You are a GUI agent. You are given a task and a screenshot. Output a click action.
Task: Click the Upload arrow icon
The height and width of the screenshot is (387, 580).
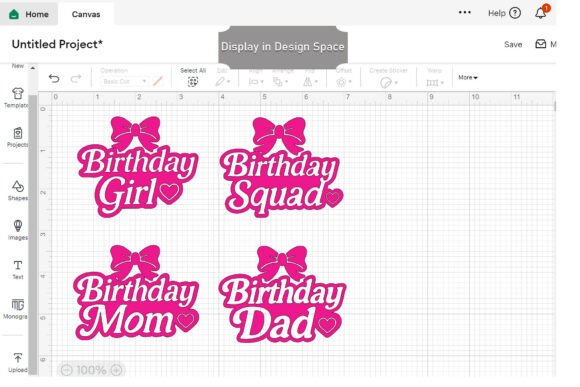coord(17,358)
